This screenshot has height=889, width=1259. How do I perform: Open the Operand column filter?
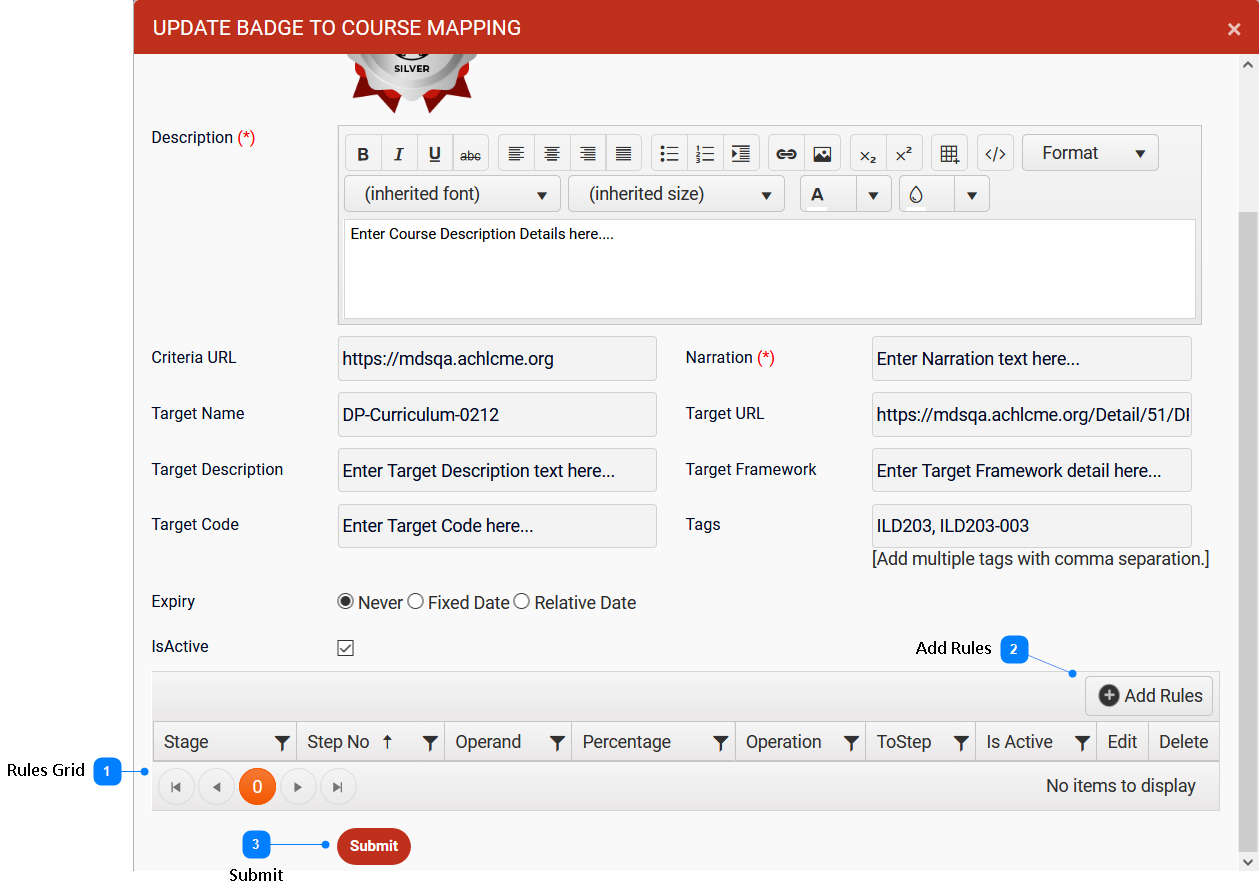tap(557, 743)
